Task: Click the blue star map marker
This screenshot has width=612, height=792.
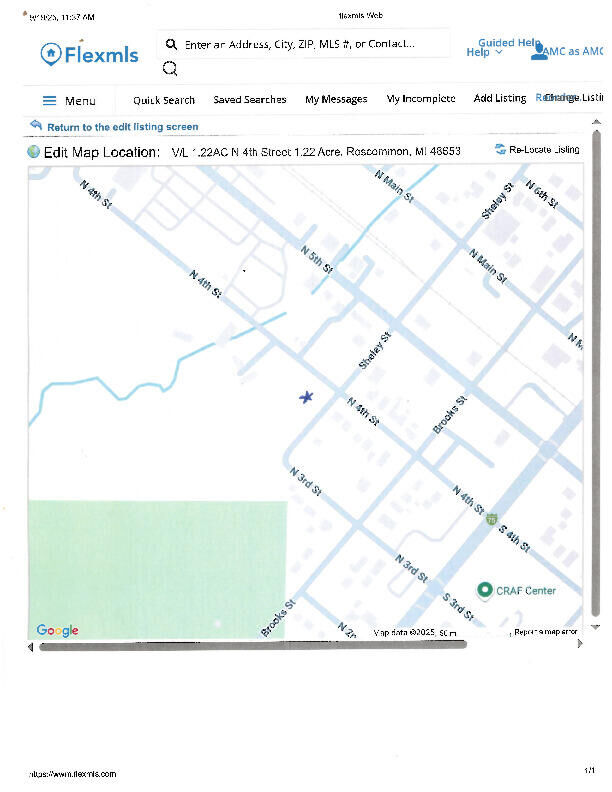Action: (306, 398)
